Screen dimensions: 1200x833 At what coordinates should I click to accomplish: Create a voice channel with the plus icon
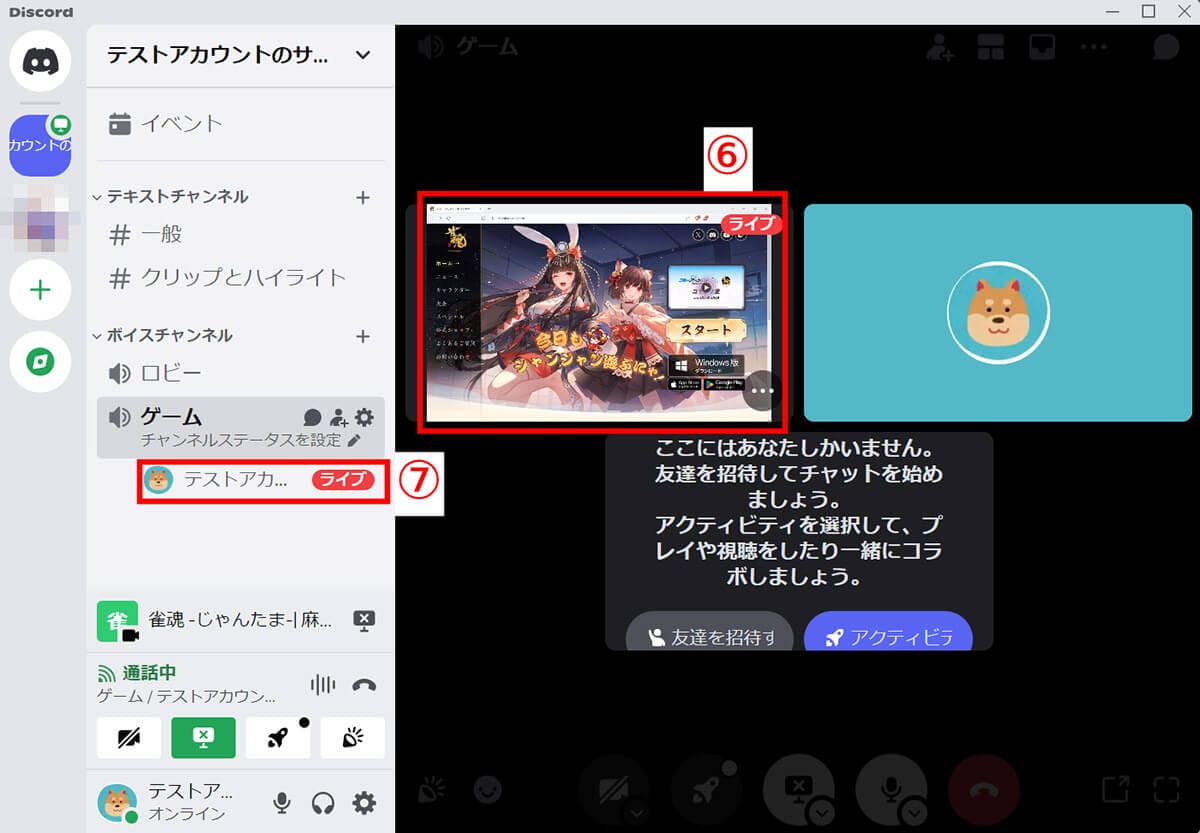click(363, 336)
